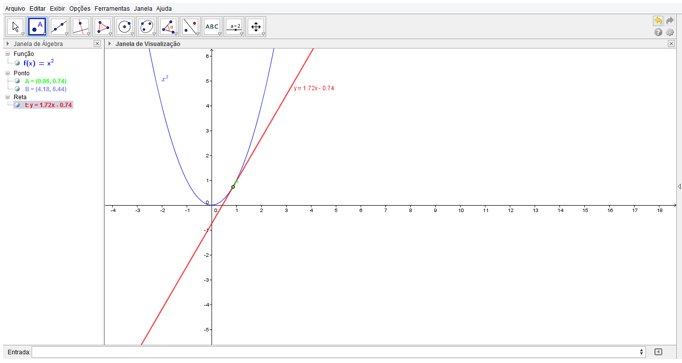The width and height of the screenshot is (682, 363).
Task: Hide the tangent line t in algebra list
Action: tap(17, 105)
